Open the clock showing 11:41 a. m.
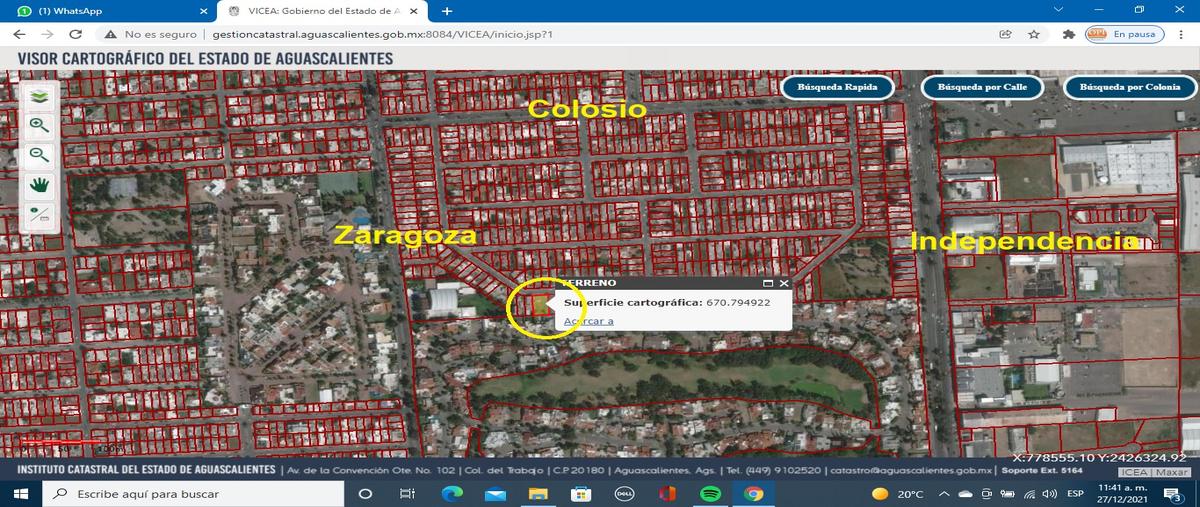This screenshot has height=507, width=1200. 1121,494
